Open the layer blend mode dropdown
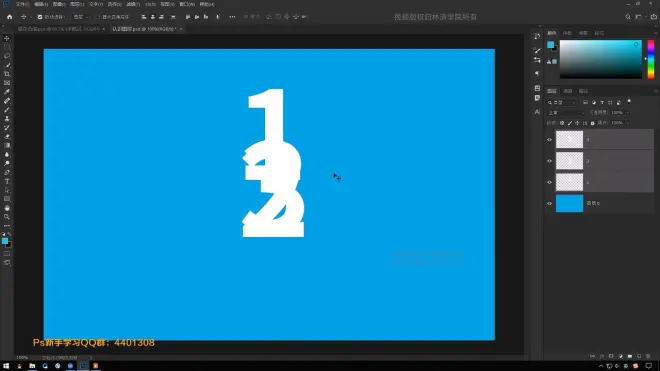660x371 pixels. click(x=566, y=113)
